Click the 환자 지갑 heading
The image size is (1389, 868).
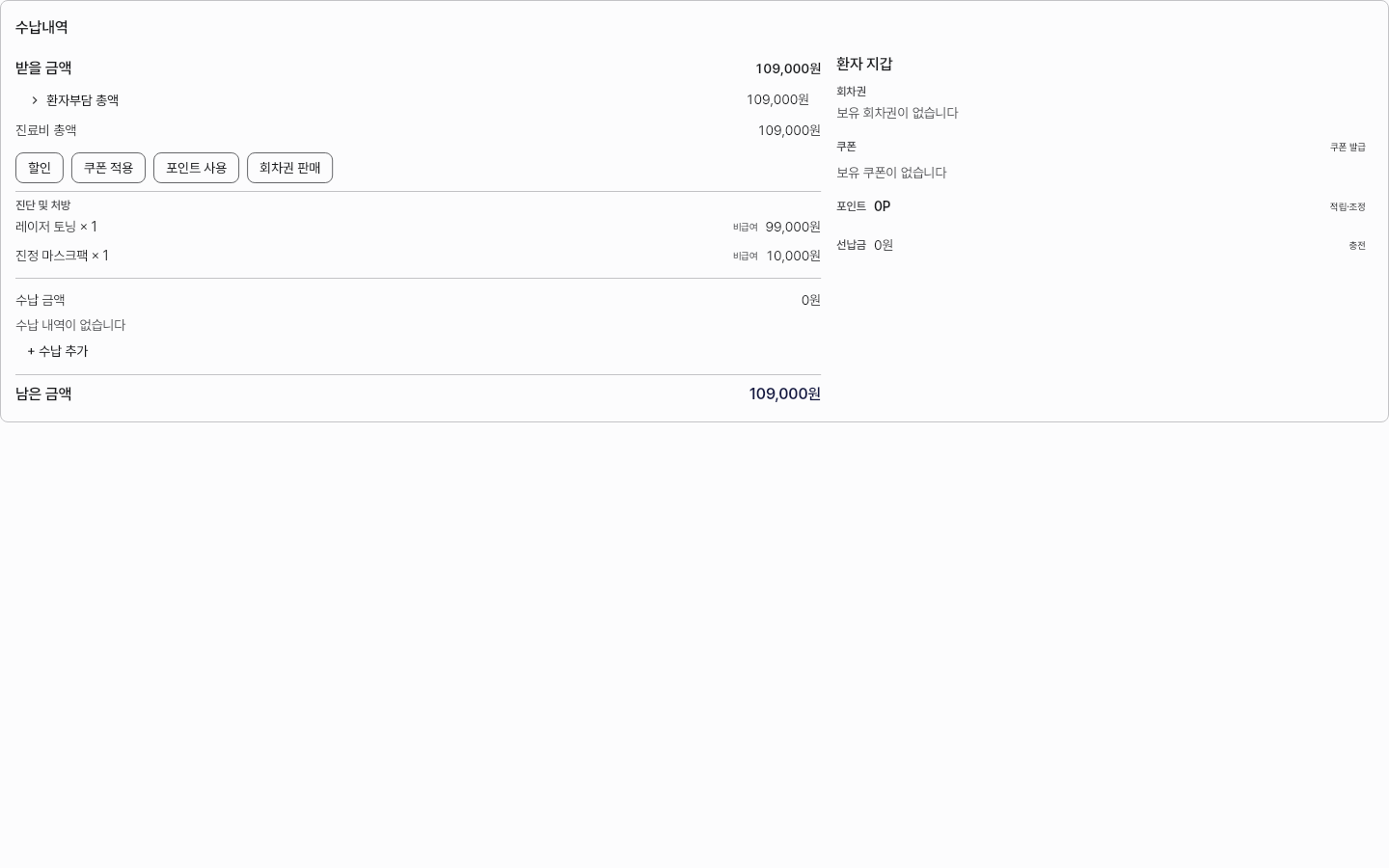click(x=864, y=64)
